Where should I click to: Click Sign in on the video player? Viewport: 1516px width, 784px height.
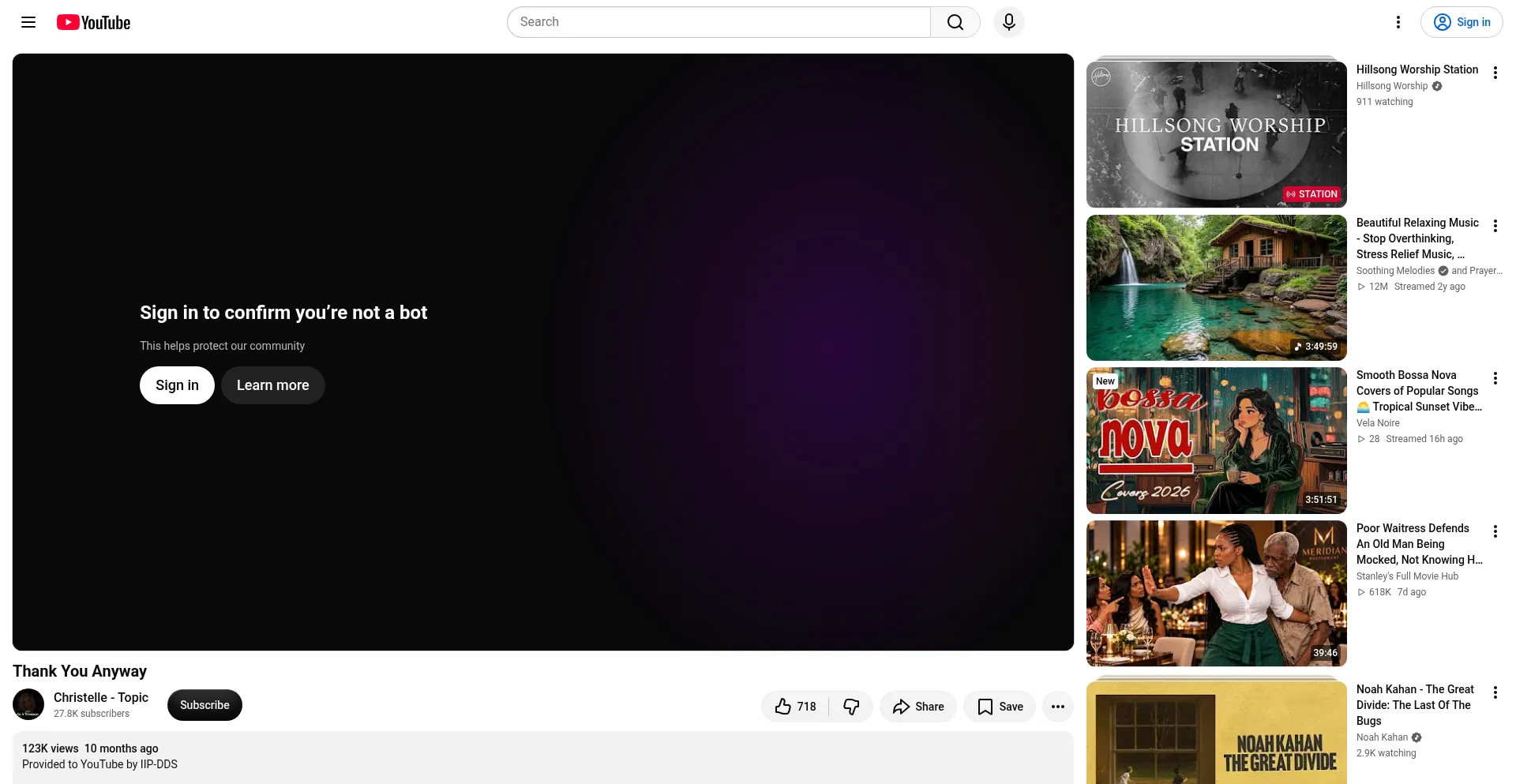pos(177,385)
